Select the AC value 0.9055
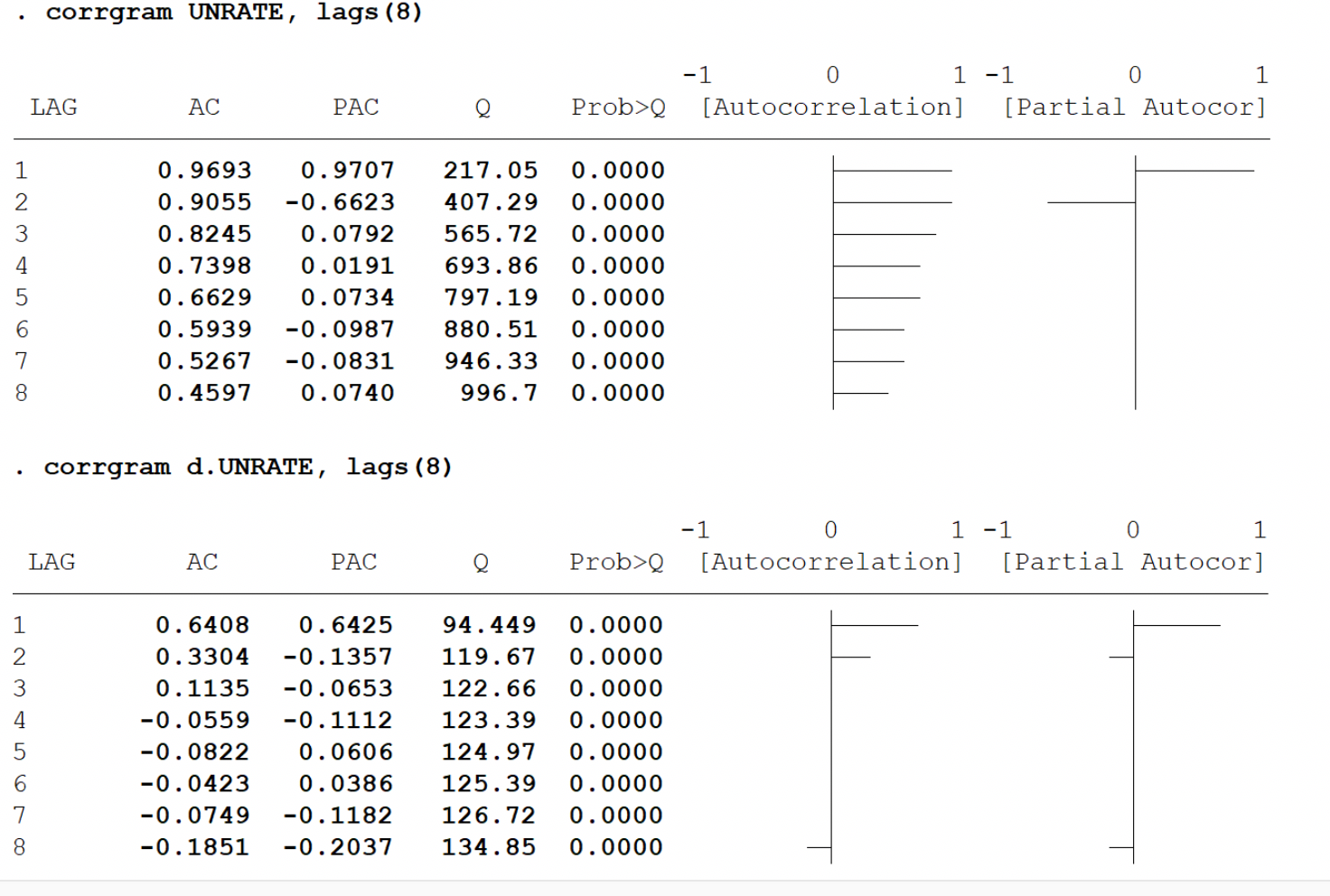Screen dimensions: 1330x896 click(x=204, y=202)
